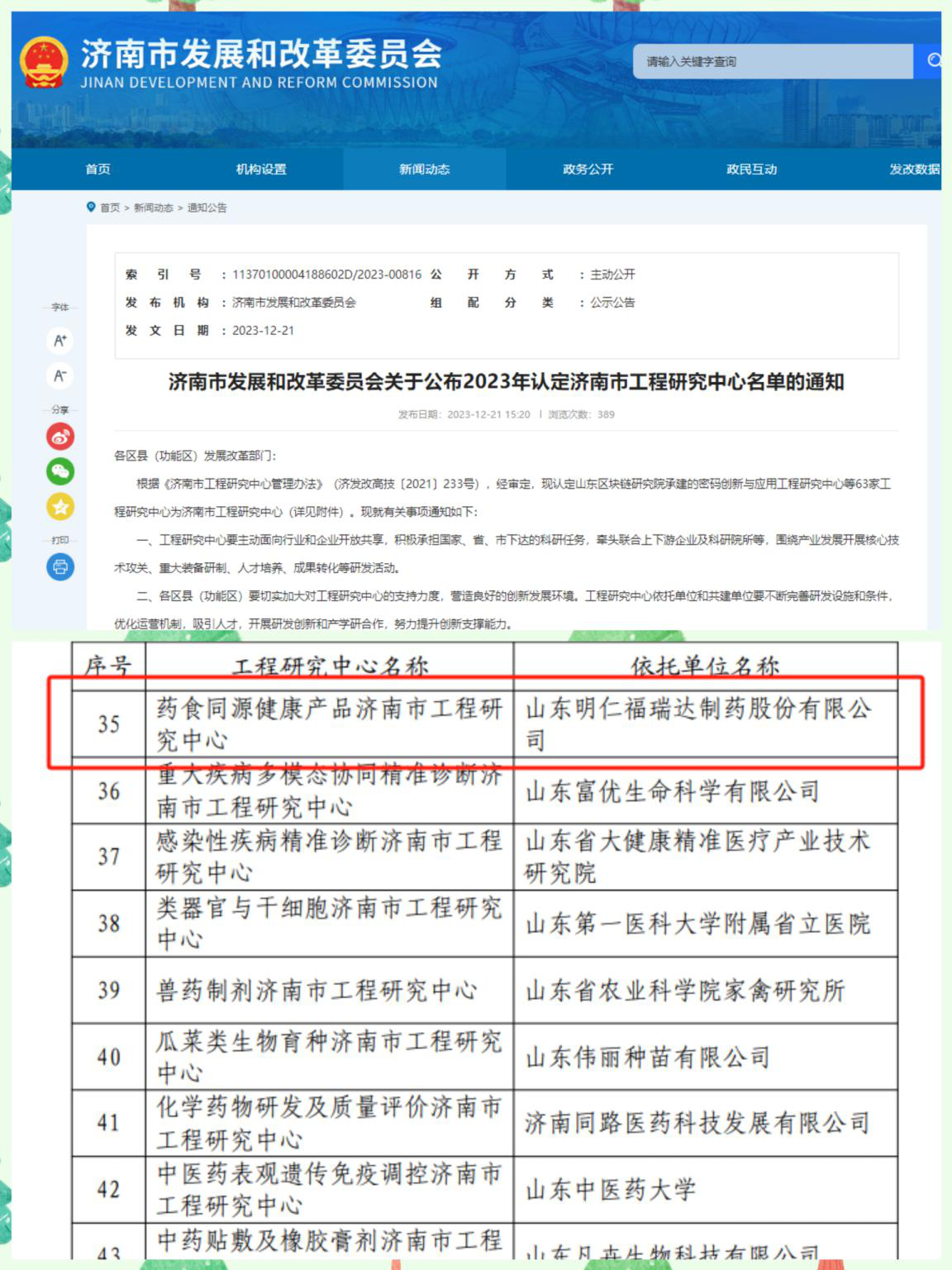952x1270 pixels.
Task: Click the 首页 breadcrumb link
Action: [x=110, y=208]
